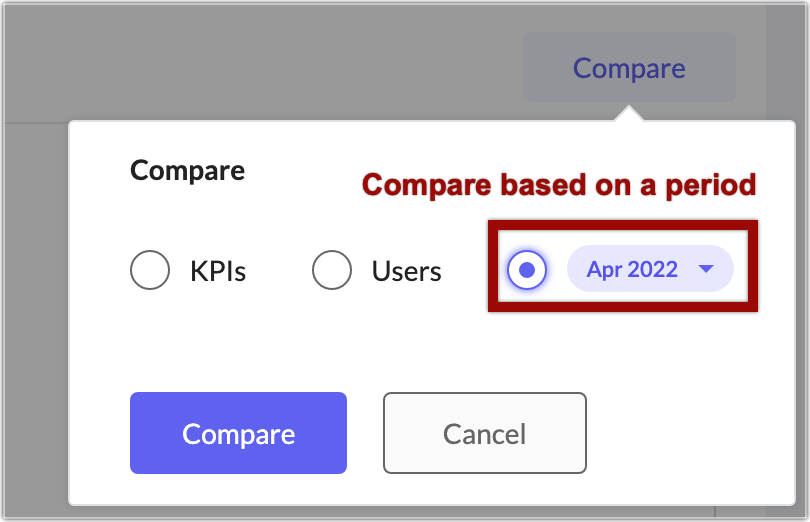Click the blue dot inside the selected radio
Viewport: 810px width, 522px height.
[527, 270]
